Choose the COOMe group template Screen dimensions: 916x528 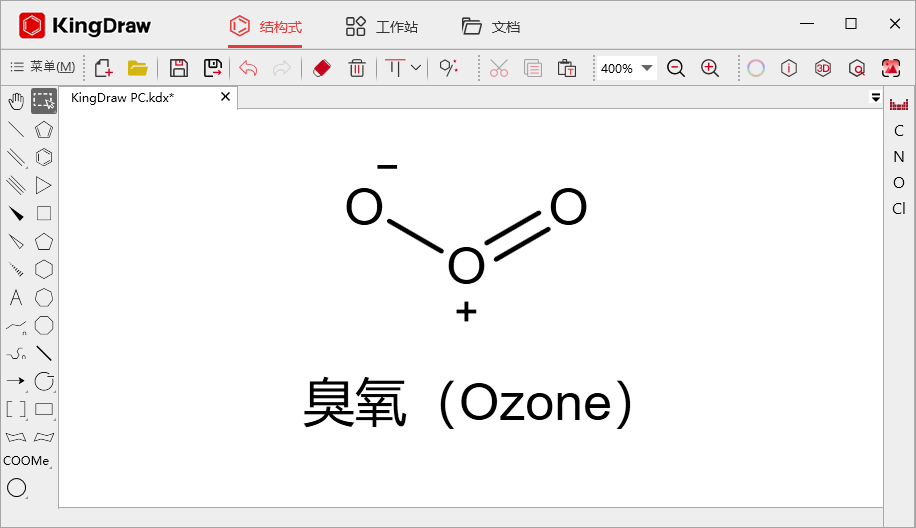coord(26,461)
